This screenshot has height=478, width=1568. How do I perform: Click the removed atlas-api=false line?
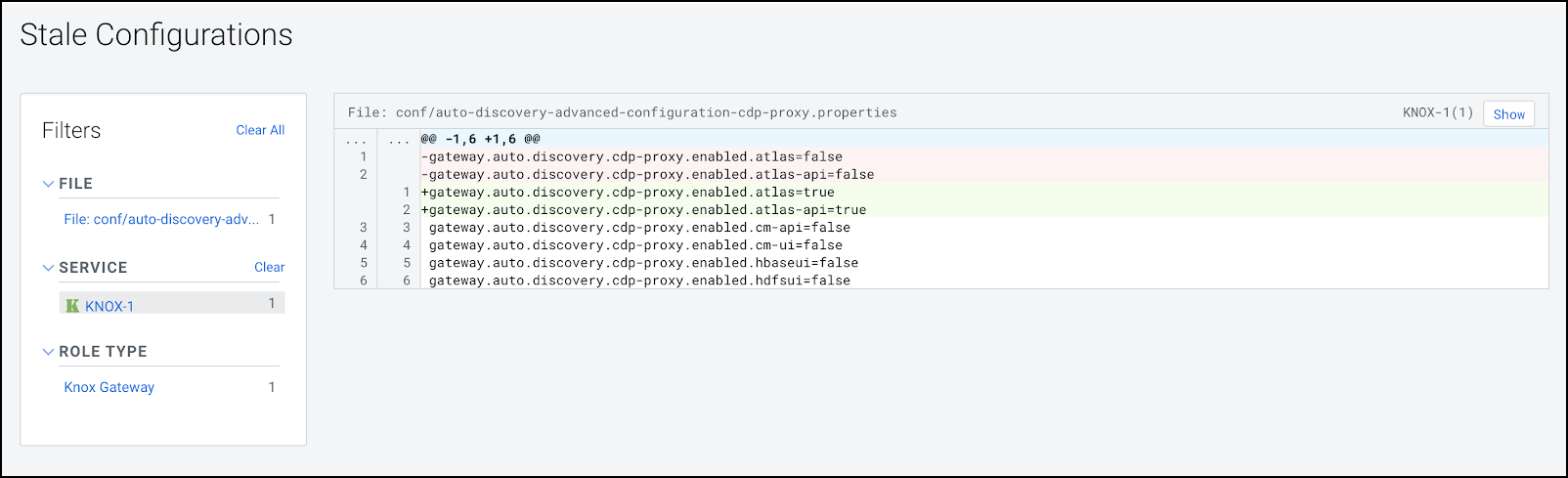tap(647, 174)
